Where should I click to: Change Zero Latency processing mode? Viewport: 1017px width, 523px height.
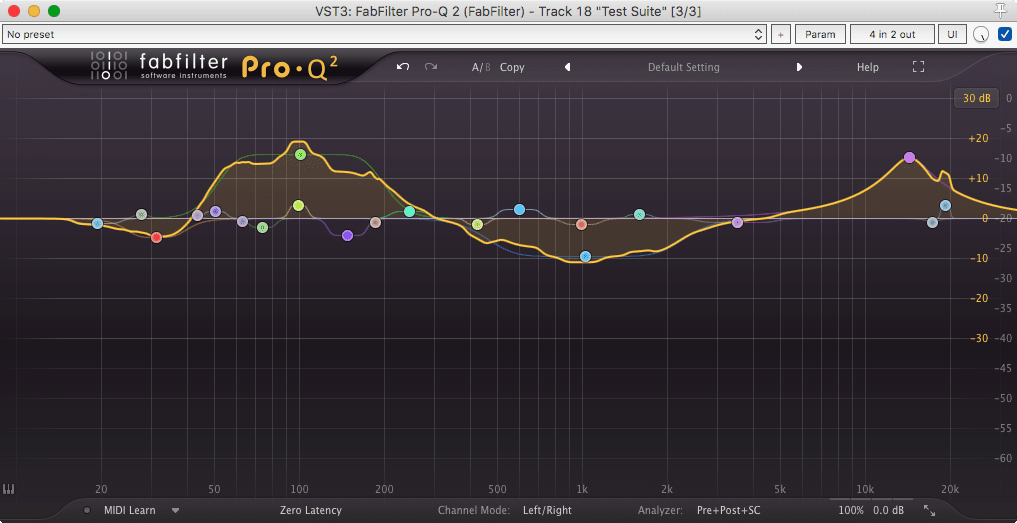pyautogui.click(x=311, y=510)
